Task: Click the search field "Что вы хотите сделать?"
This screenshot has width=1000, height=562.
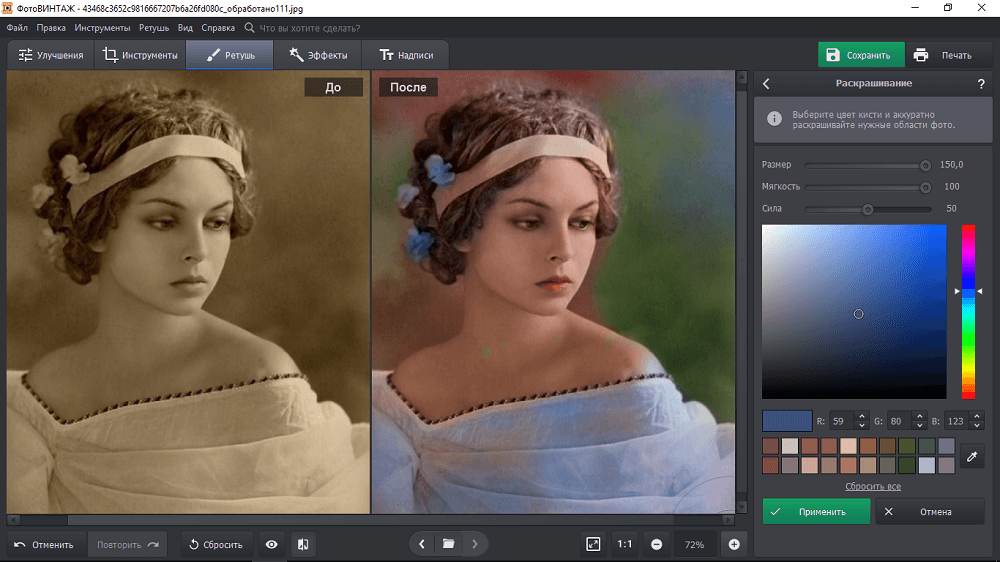Action: tap(310, 28)
